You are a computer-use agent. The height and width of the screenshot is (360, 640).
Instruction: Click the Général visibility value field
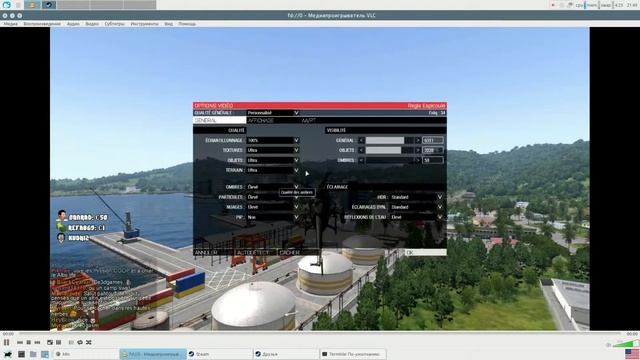pos(433,140)
